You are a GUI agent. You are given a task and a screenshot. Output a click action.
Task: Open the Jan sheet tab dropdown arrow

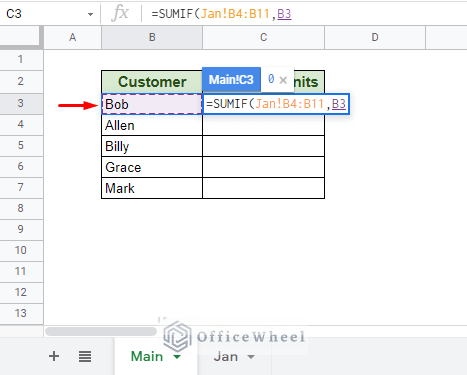pos(251,357)
